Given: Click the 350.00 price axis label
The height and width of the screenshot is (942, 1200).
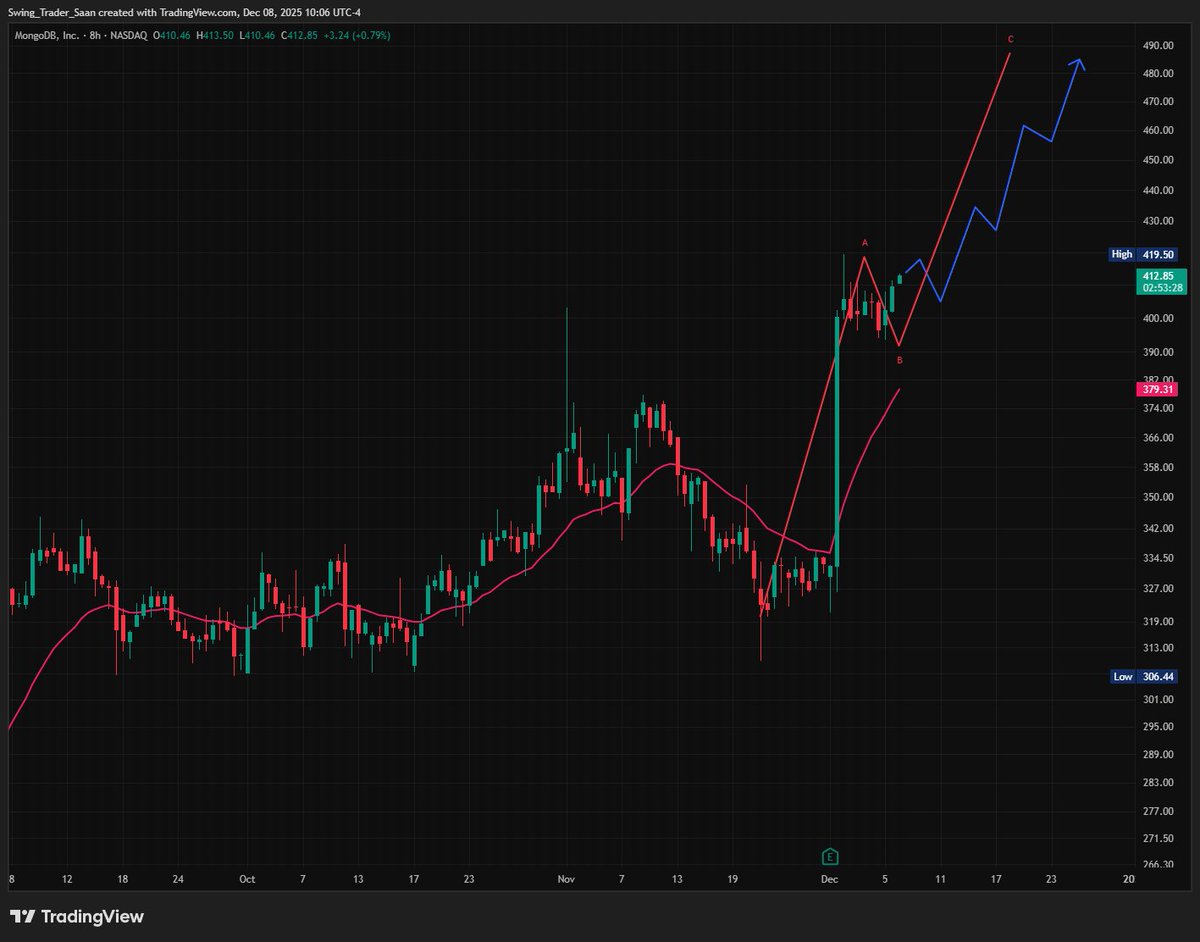Looking at the screenshot, I should tap(1158, 497).
